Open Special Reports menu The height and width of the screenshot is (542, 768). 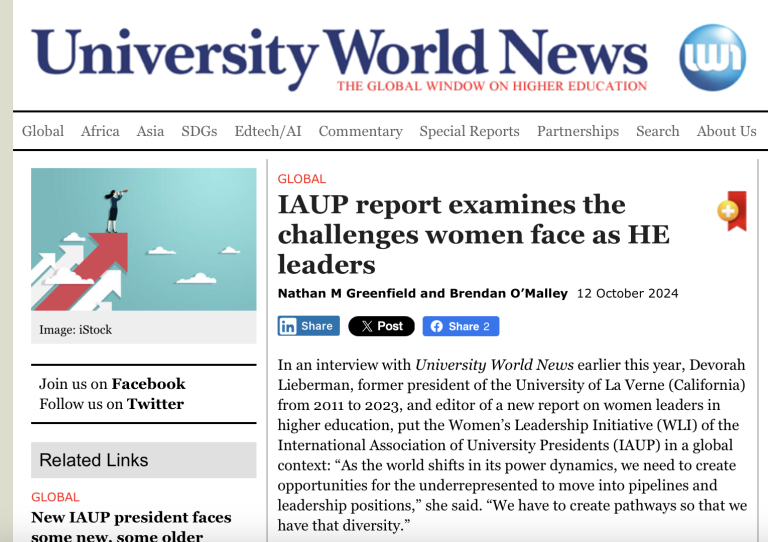469,131
